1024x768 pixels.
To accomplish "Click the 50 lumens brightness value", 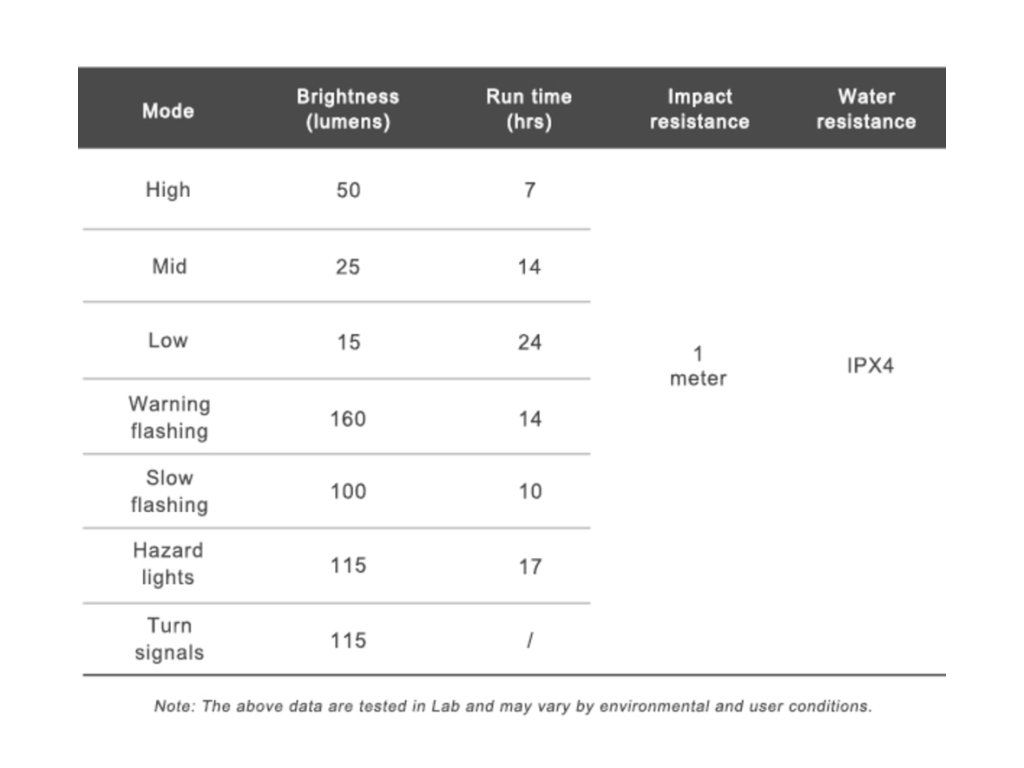I will pyautogui.click(x=348, y=190).
